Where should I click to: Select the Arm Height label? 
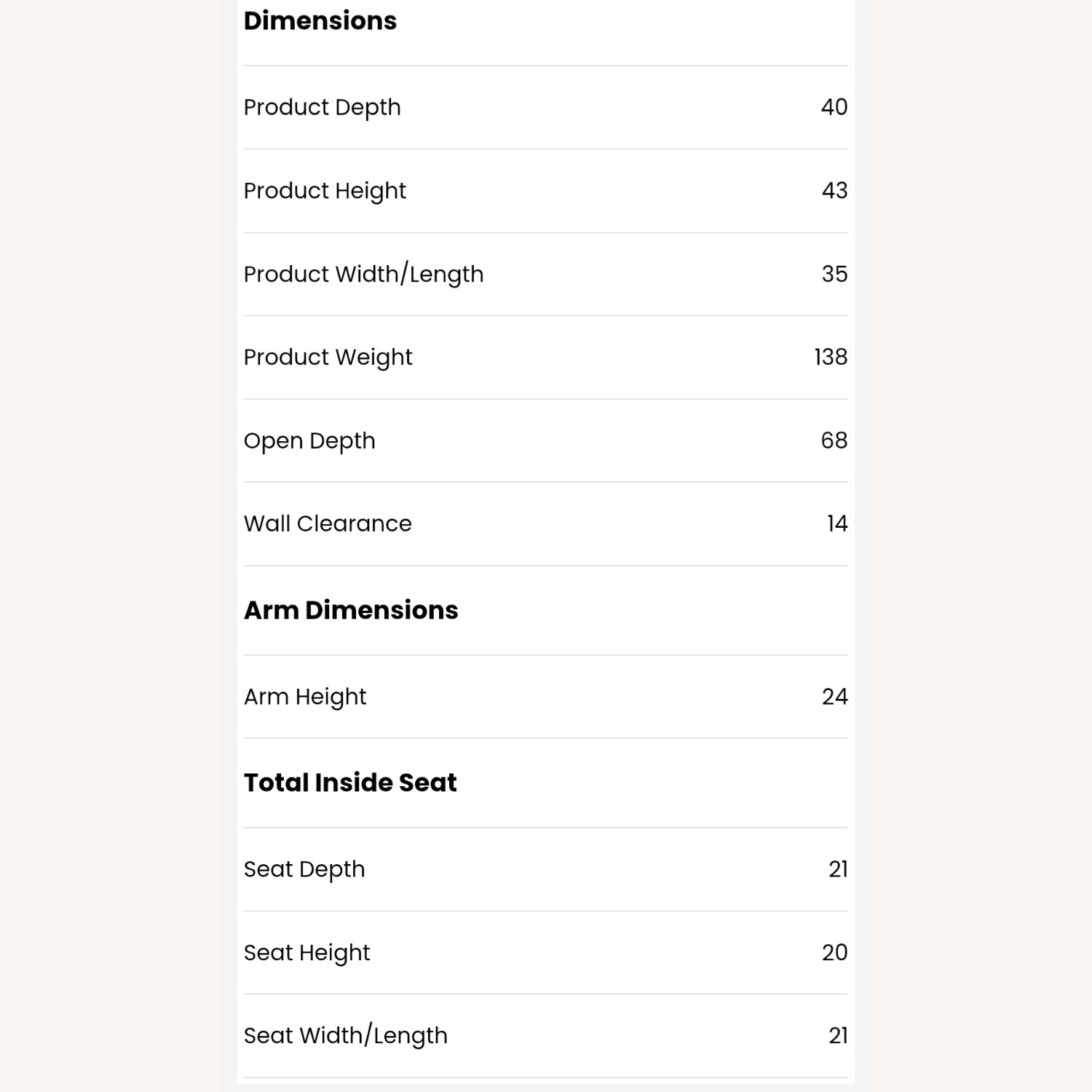coord(305,697)
